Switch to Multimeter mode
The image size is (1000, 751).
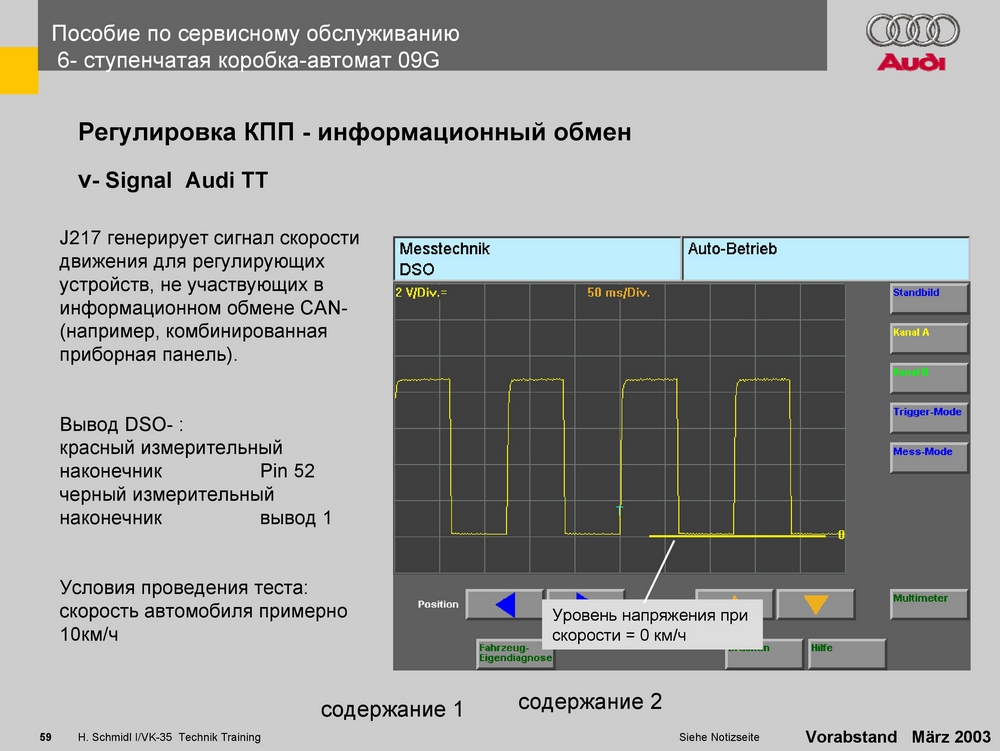pyautogui.click(x=929, y=603)
